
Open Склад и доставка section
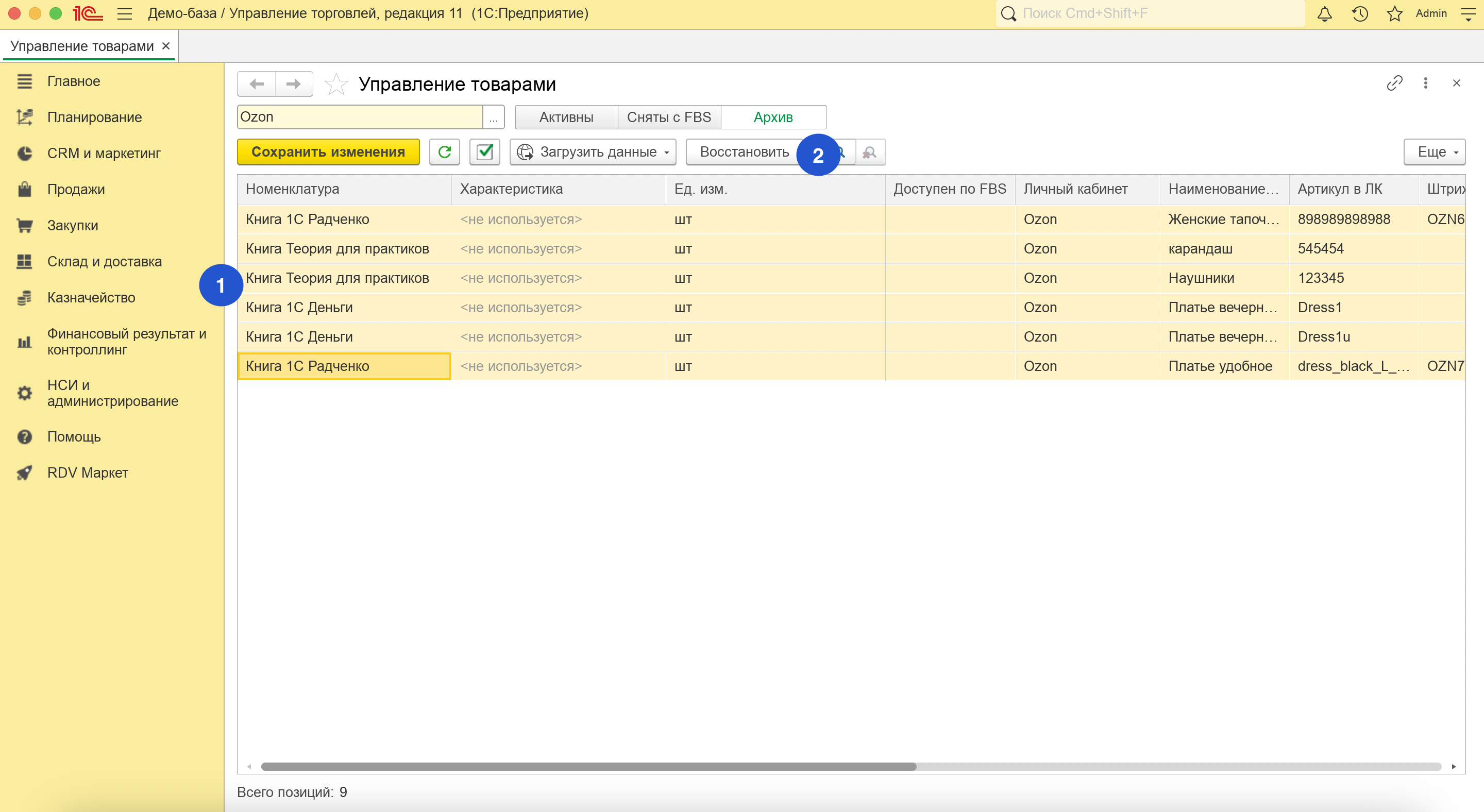click(104, 261)
